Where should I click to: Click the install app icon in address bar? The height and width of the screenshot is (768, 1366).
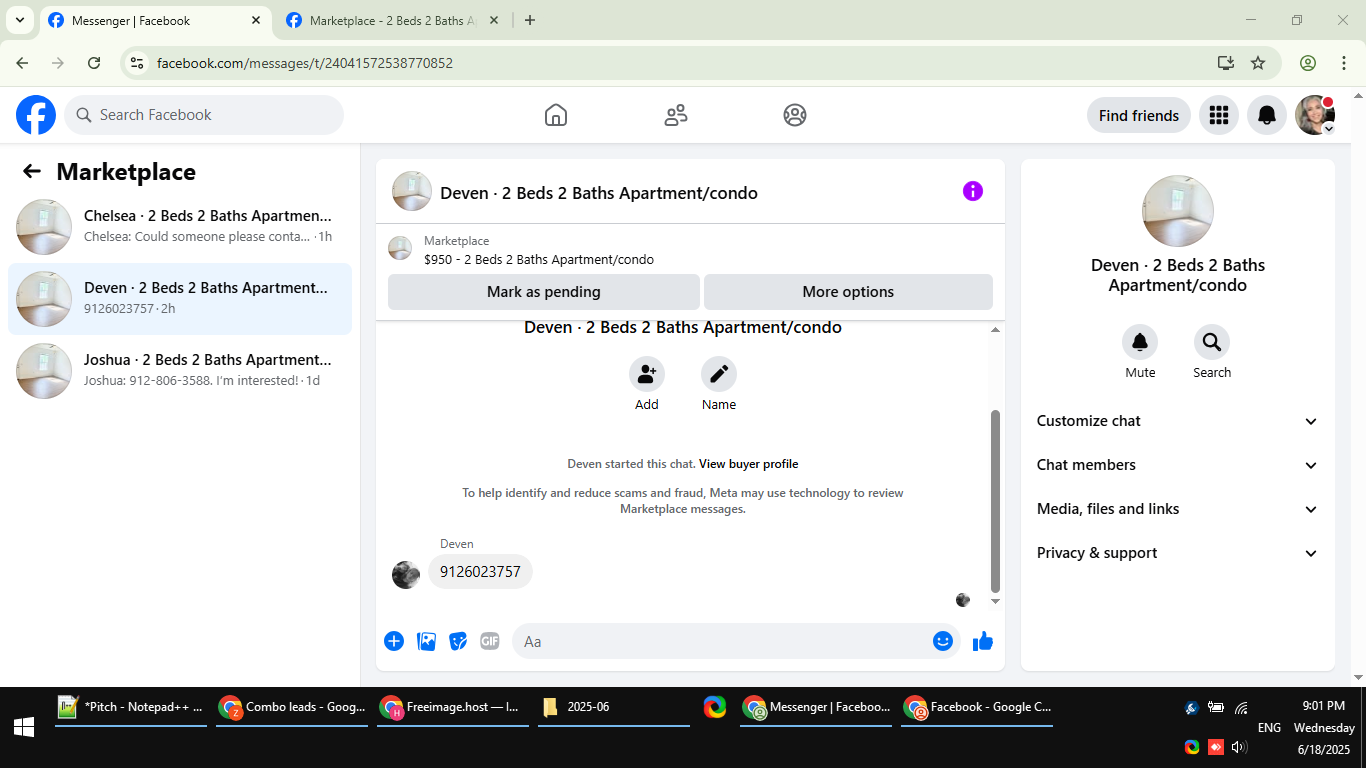pos(1226,63)
